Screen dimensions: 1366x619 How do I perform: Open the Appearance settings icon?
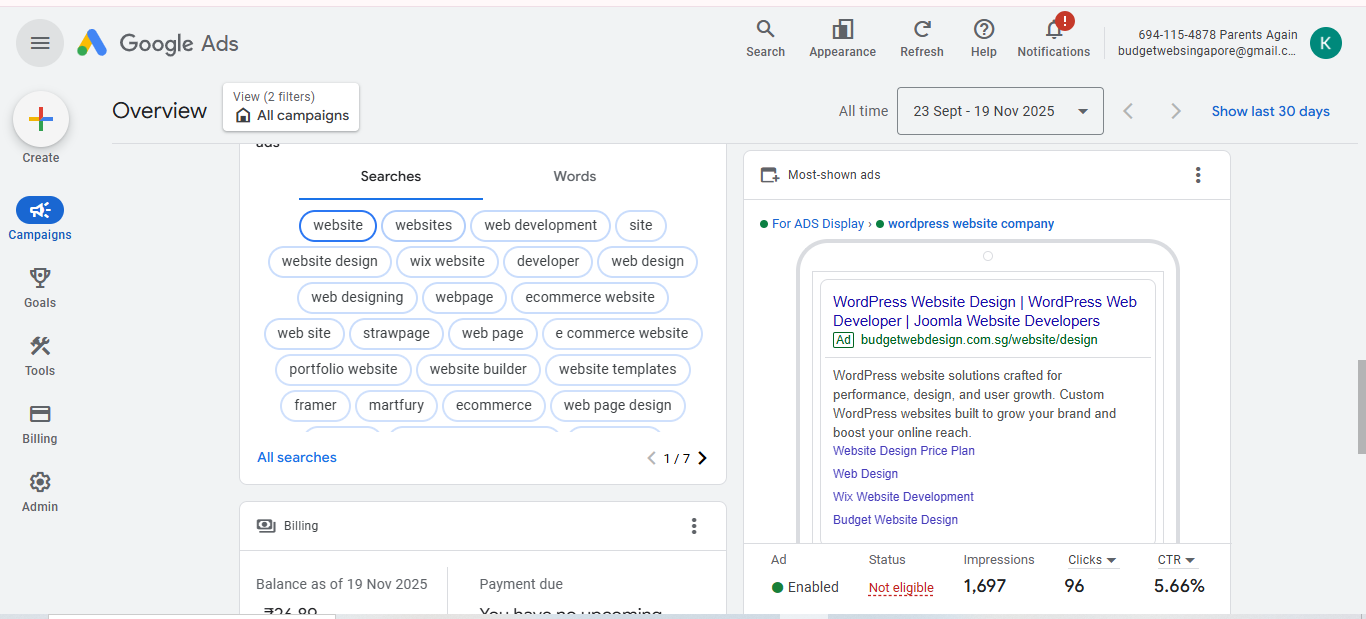tap(842, 32)
